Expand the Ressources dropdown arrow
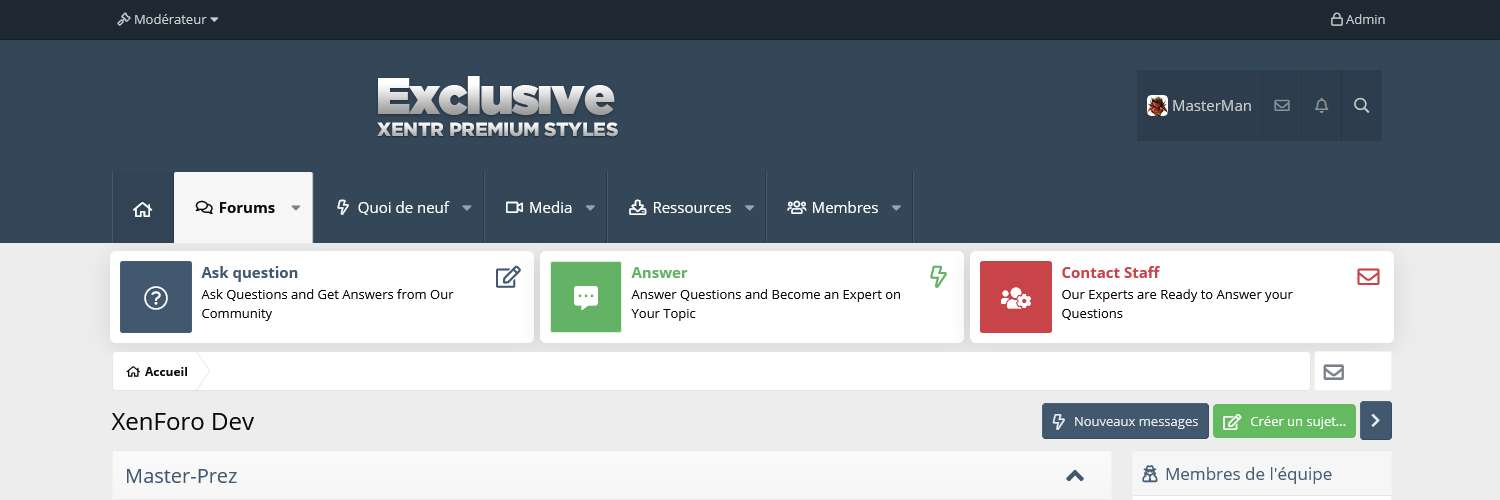The image size is (1500, 500). point(749,208)
